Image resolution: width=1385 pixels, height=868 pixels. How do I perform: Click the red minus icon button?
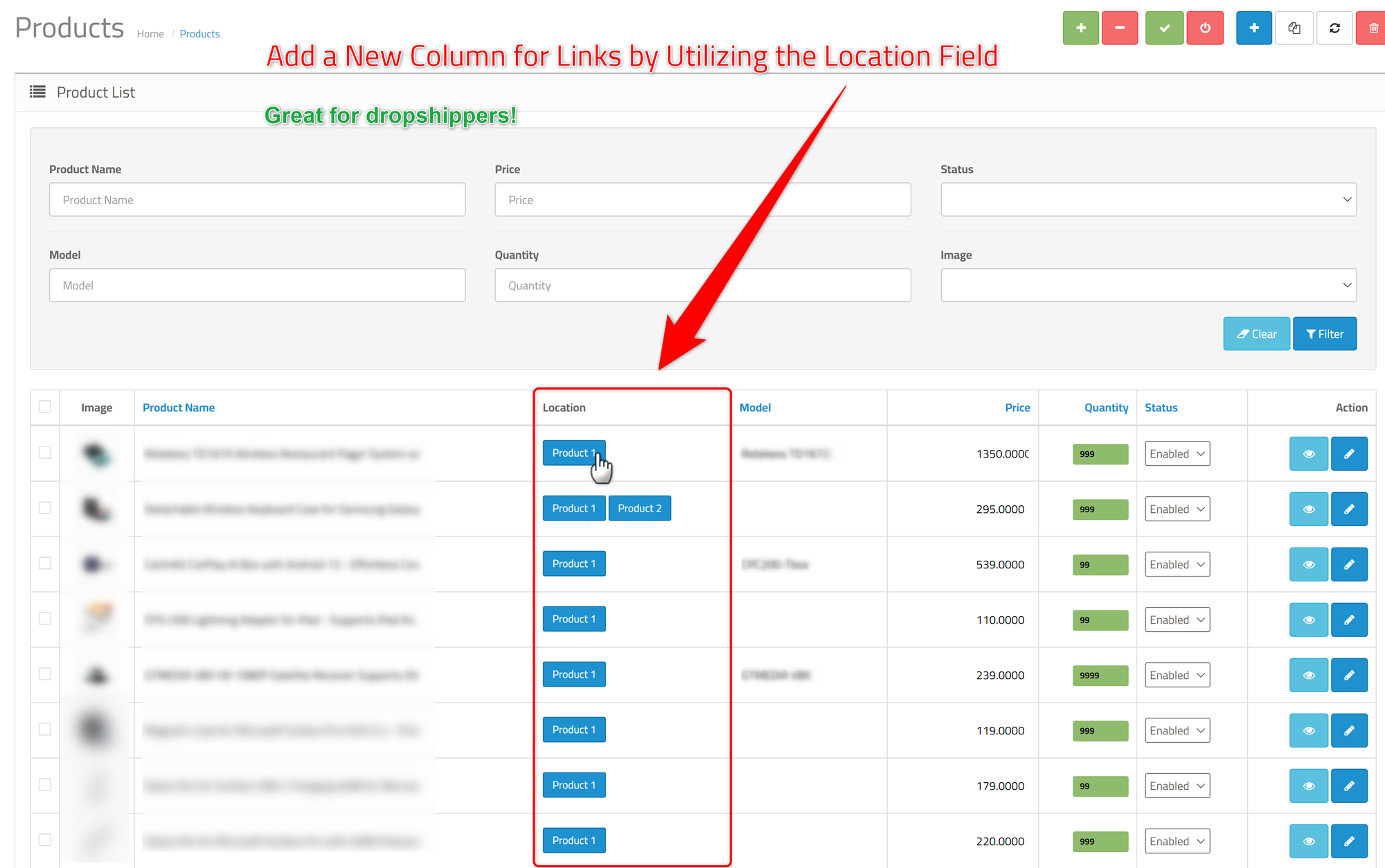(x=1119, y=28)
